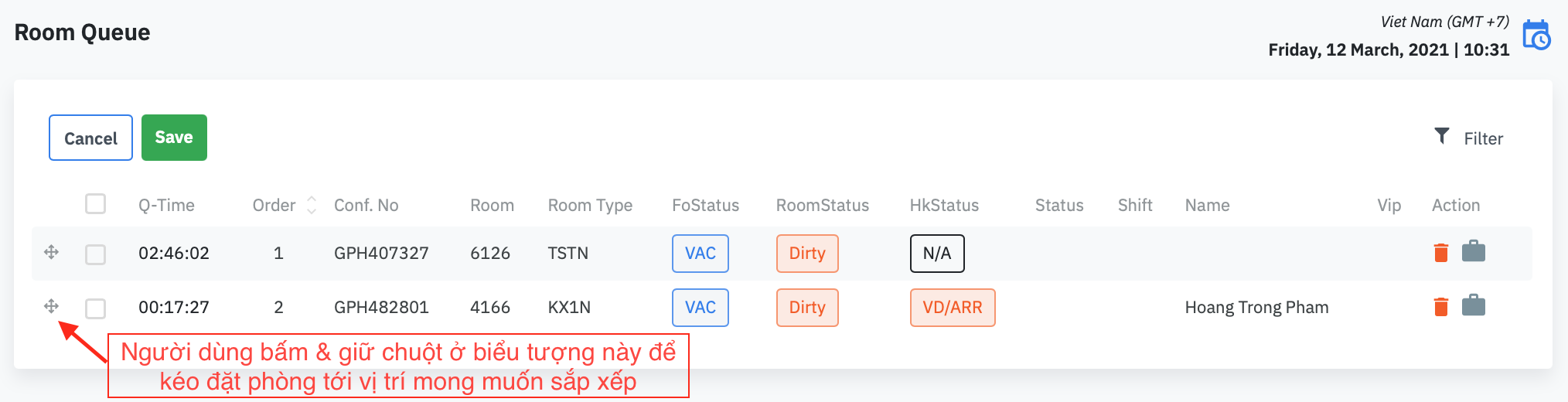Click the Cancel button
Viewport: 1568px width, 402px height.
point(90,138)
